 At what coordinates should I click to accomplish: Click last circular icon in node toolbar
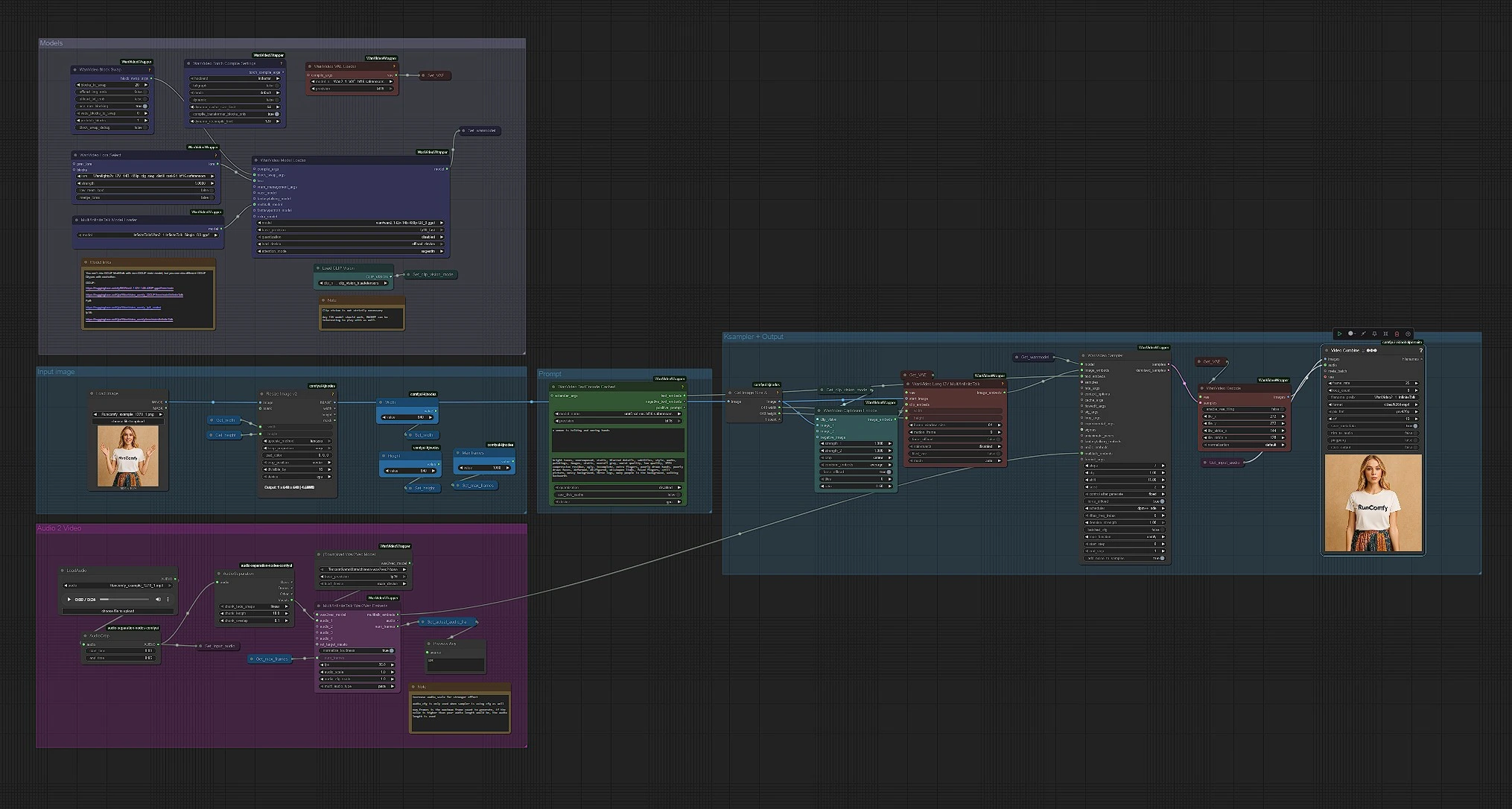coord(1408,334)
